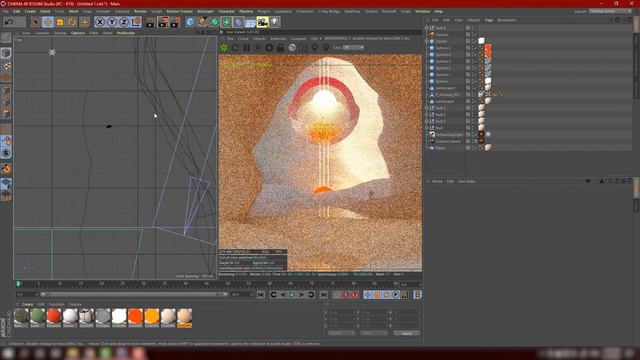This screenshot has width=640, height=360.
Task: Open the Octane channel dropdown
Action: pos(353,48)
